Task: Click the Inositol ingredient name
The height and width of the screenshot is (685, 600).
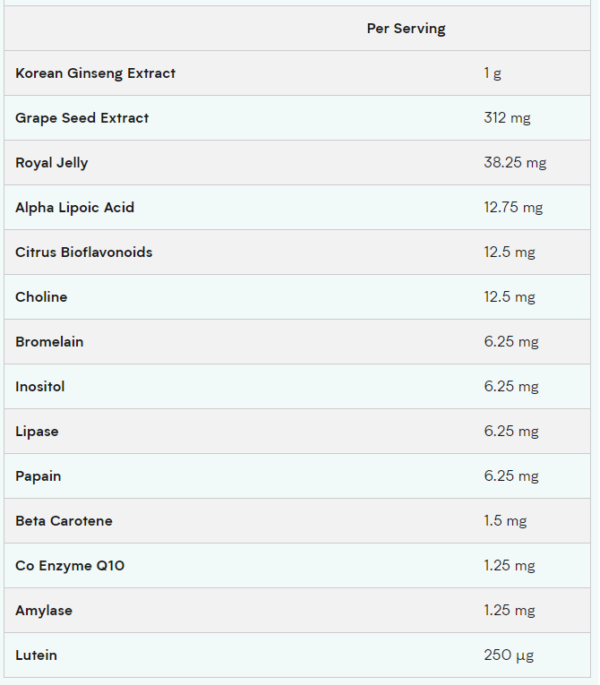Action: click(x=40, y=387)
